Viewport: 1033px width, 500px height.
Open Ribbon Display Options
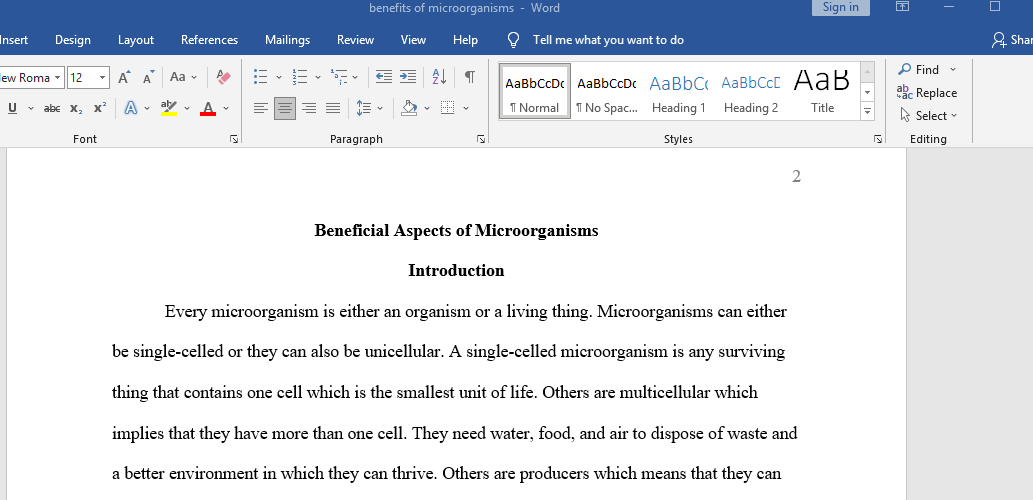[903, 7]
